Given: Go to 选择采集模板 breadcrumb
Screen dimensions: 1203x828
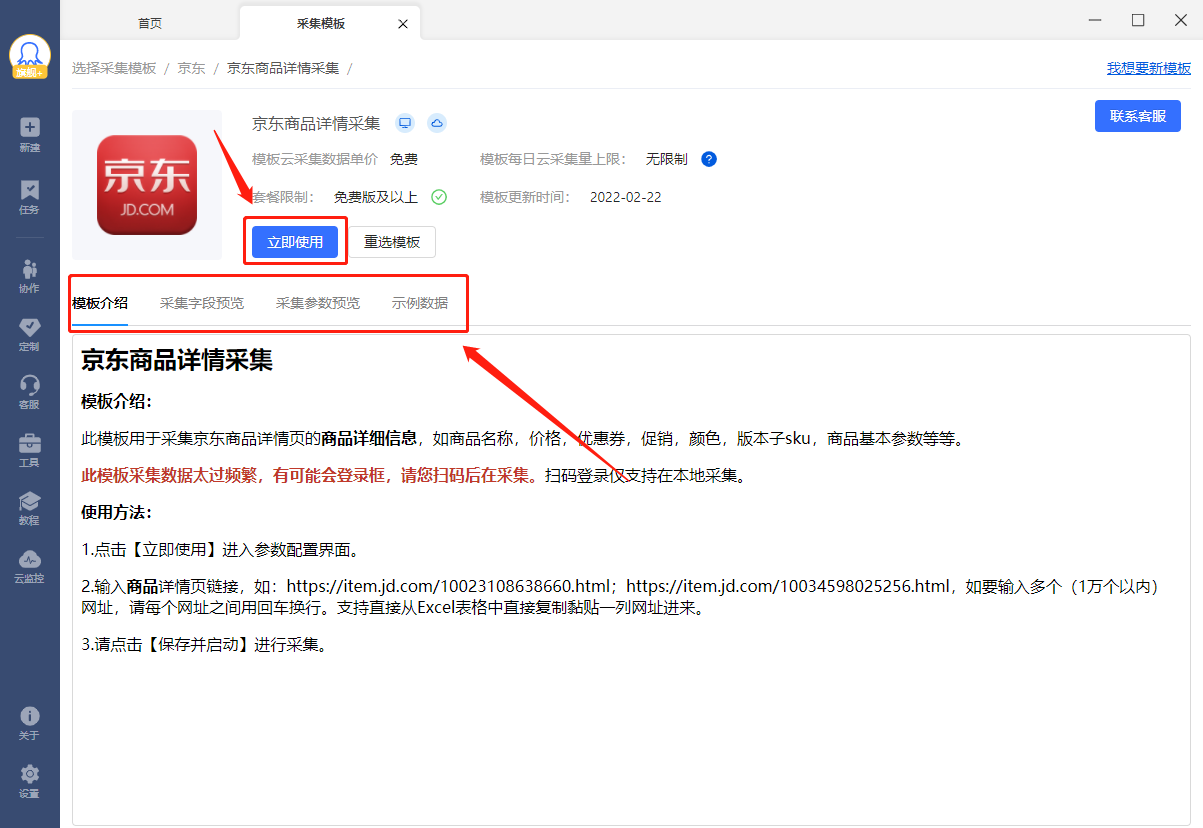Looking at the screenshot, I should point(114,68).
